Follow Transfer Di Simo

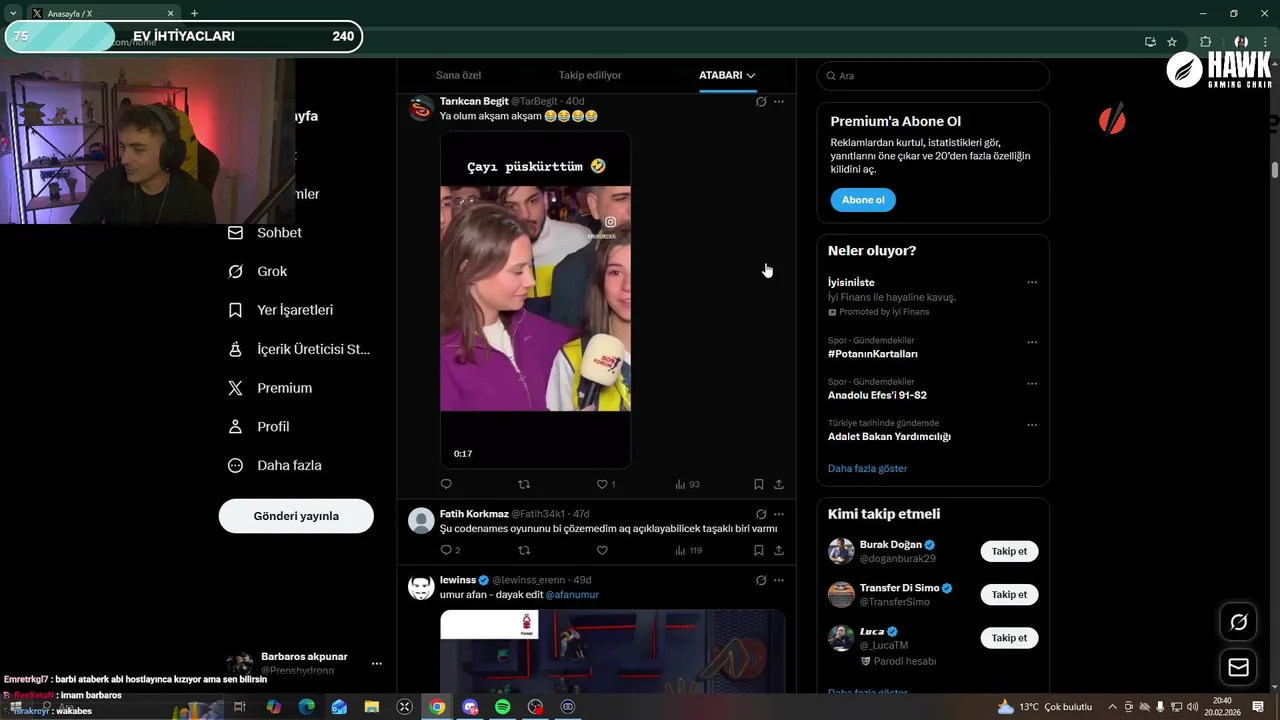(x=1009, y=595)
